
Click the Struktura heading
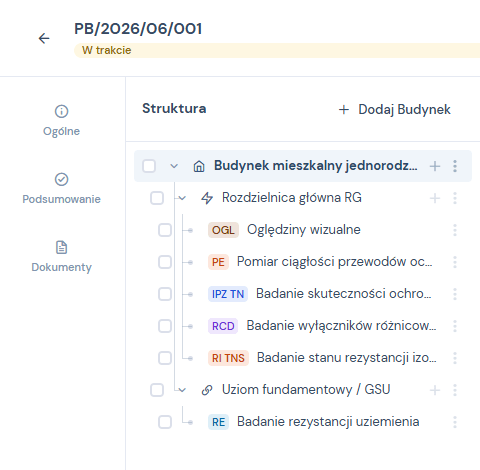pos(174,109)
